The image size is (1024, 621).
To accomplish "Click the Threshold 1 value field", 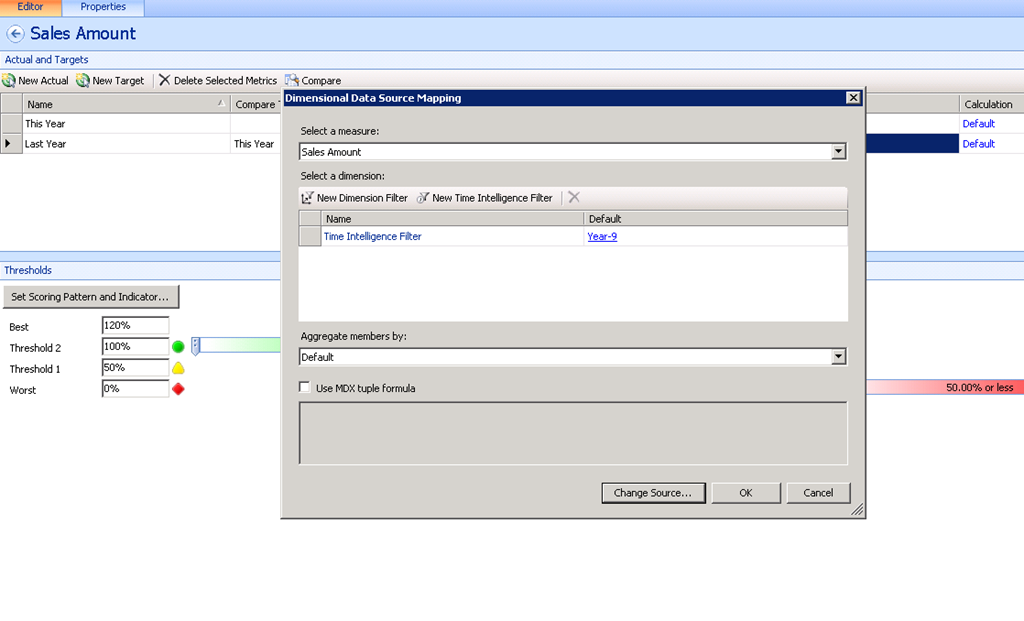I will click(135, 368).
